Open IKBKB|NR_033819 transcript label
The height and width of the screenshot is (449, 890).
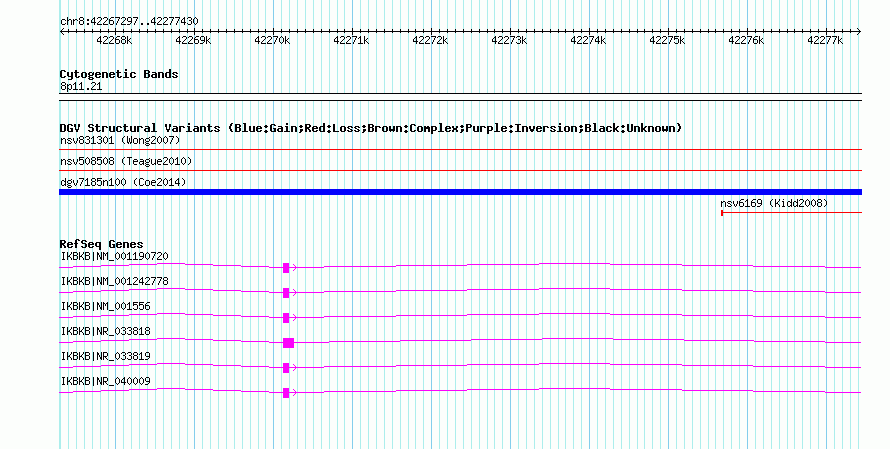(106, 356)
